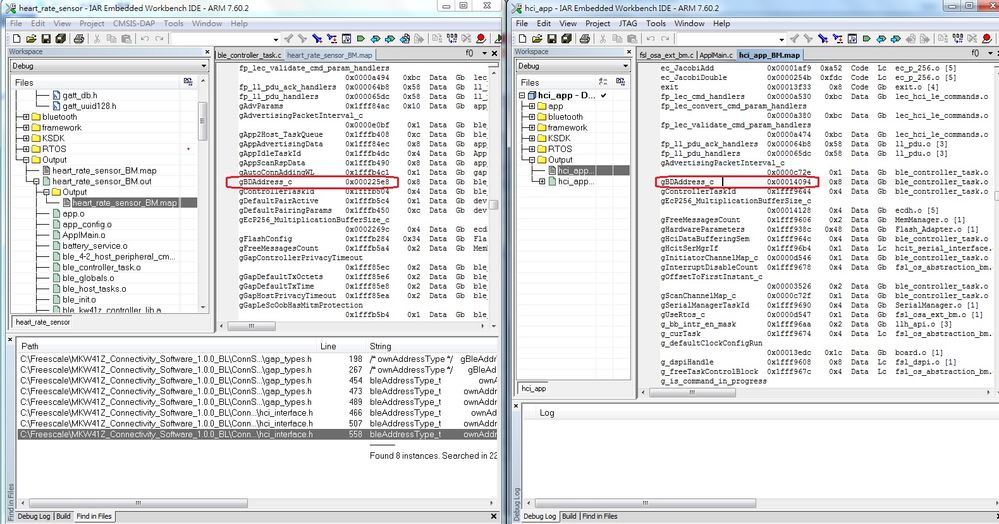Select heart_rate_sensor_BM.map under Output folder
Image resolution: width=999 pixels, height=524 pixels.
tap(124, 203)
